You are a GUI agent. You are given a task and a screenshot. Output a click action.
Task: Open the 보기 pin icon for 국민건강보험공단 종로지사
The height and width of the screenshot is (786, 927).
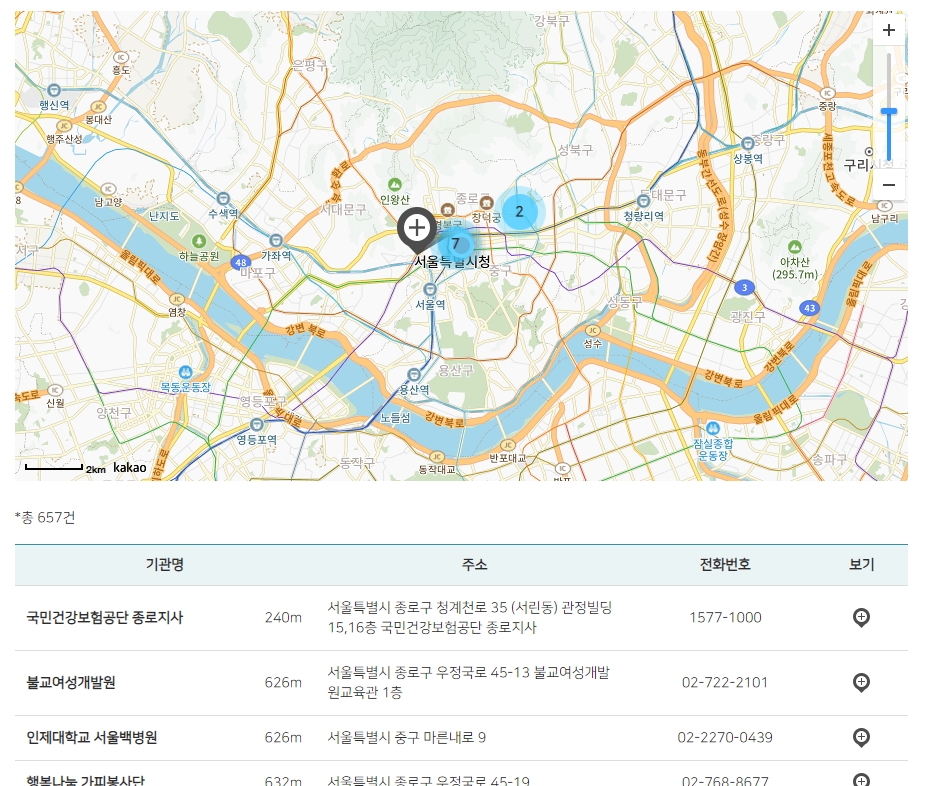coord(860,618)
